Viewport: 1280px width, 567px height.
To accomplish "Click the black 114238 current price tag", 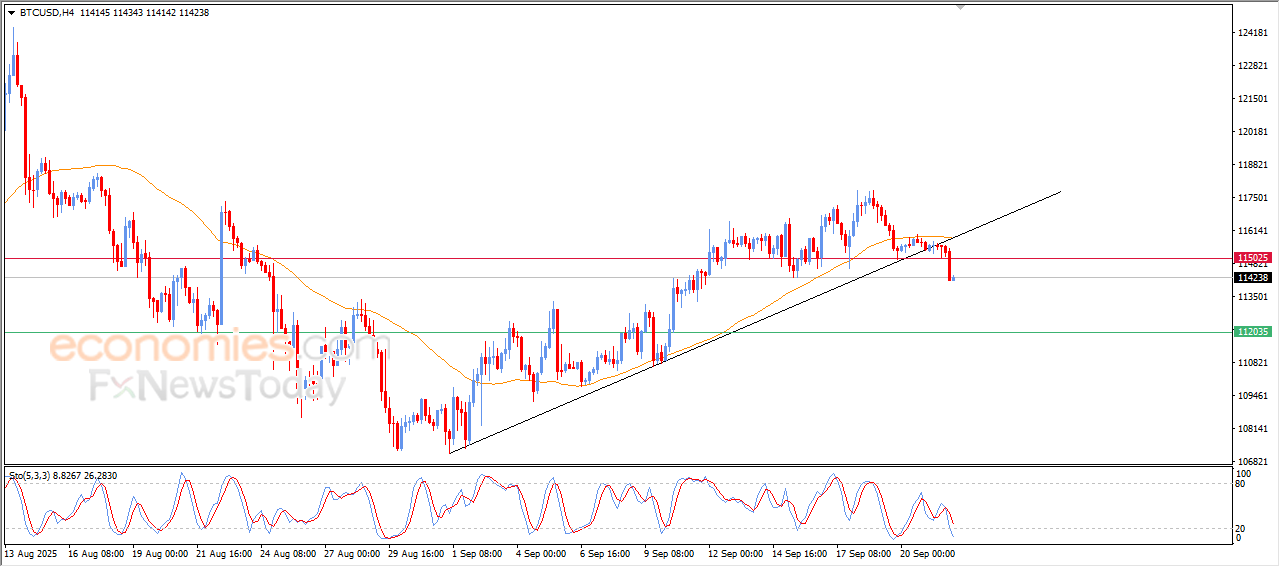I will (x=1252, y=278).
